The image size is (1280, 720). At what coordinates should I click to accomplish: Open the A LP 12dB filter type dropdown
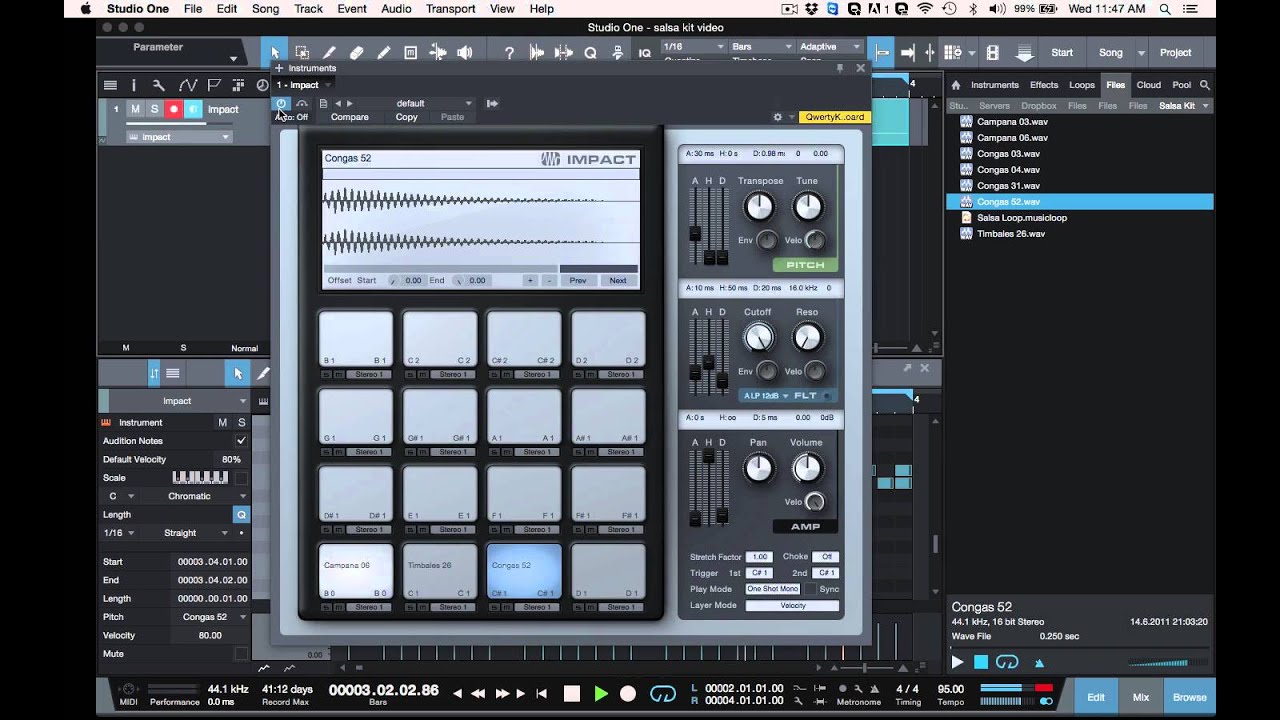click(x=765, y=396)
